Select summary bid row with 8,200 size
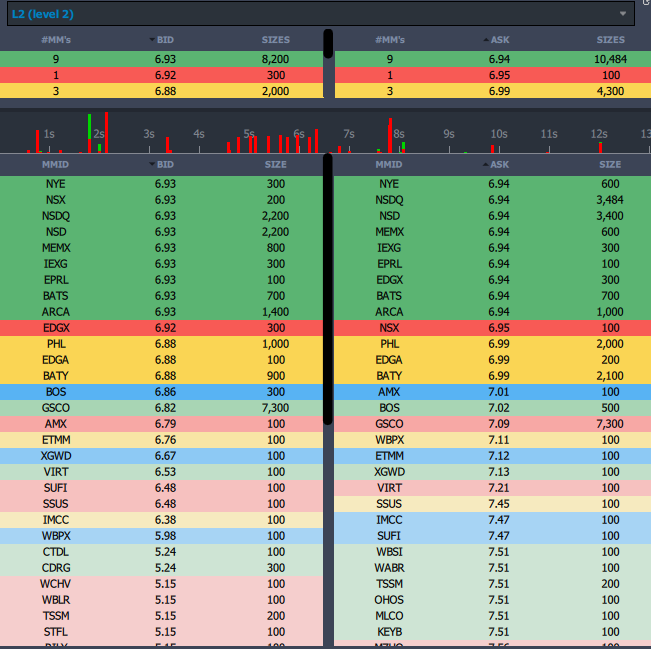This screenshot has height=649, width=651. tap(162, 59)
